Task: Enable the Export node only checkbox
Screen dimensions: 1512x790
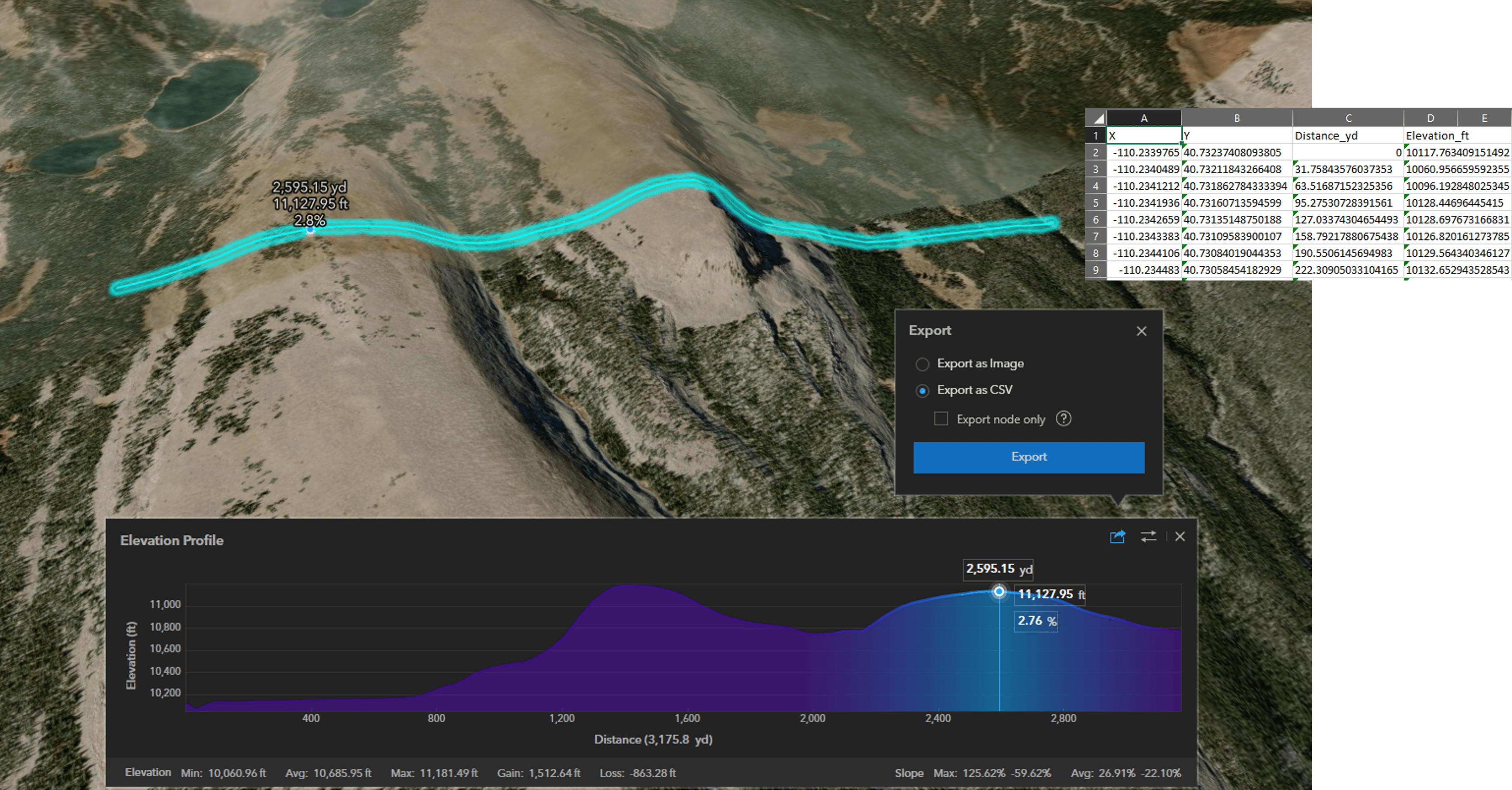Action: coord(941,419)
